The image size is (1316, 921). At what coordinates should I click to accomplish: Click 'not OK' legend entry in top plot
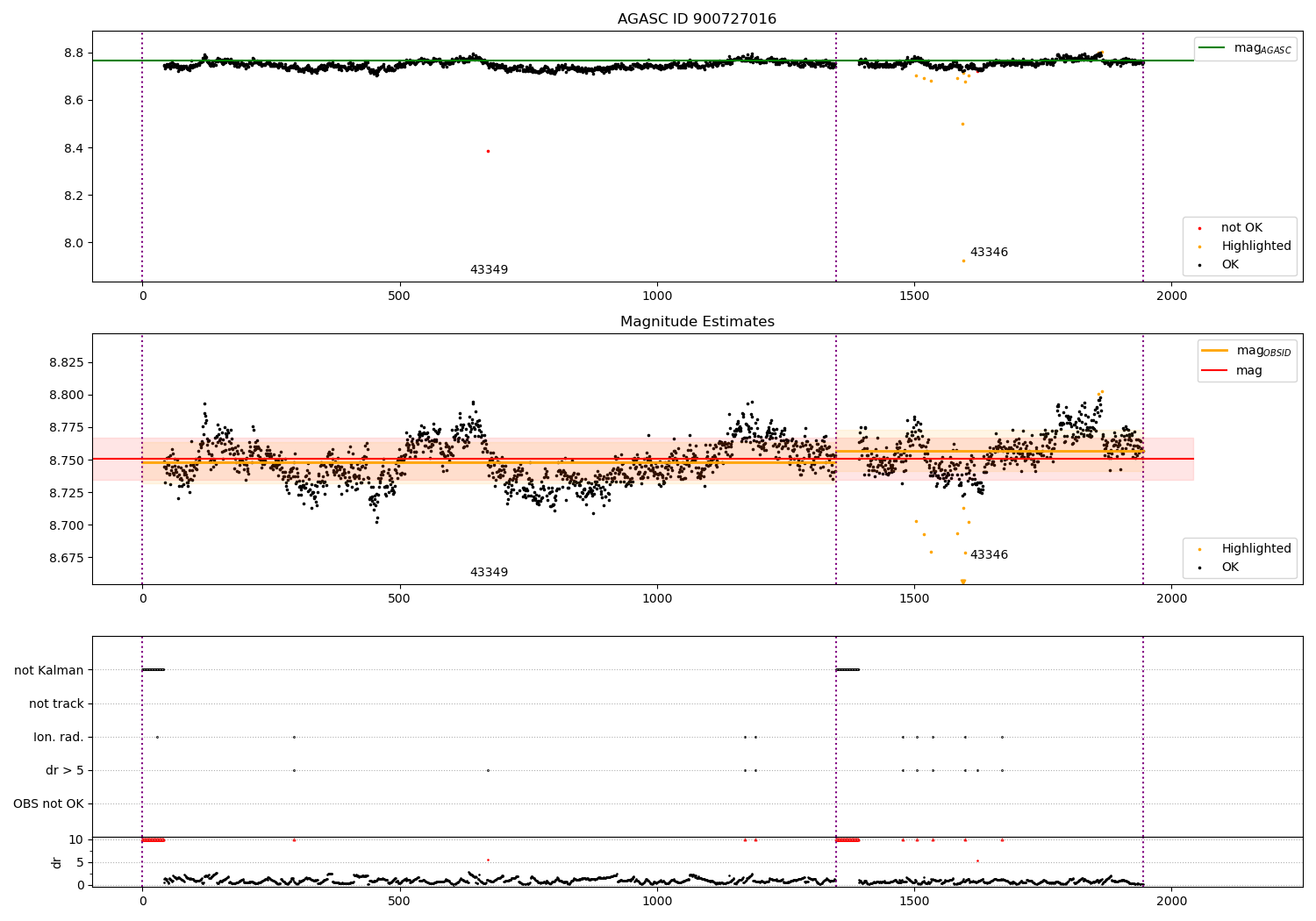[x=1231, y=228]
